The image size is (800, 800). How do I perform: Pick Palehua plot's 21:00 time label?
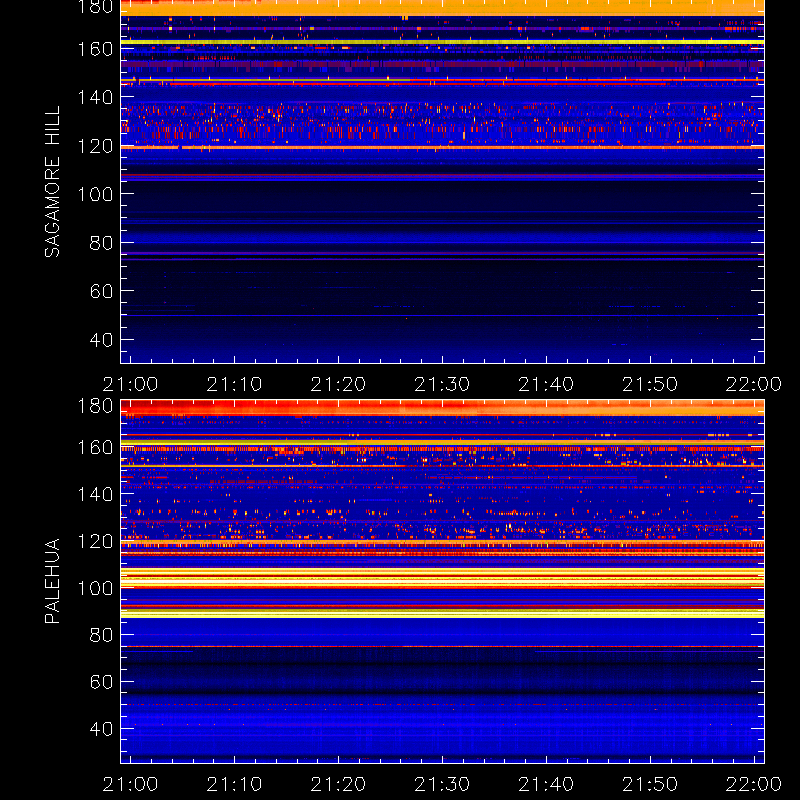[x=131, y=784]
